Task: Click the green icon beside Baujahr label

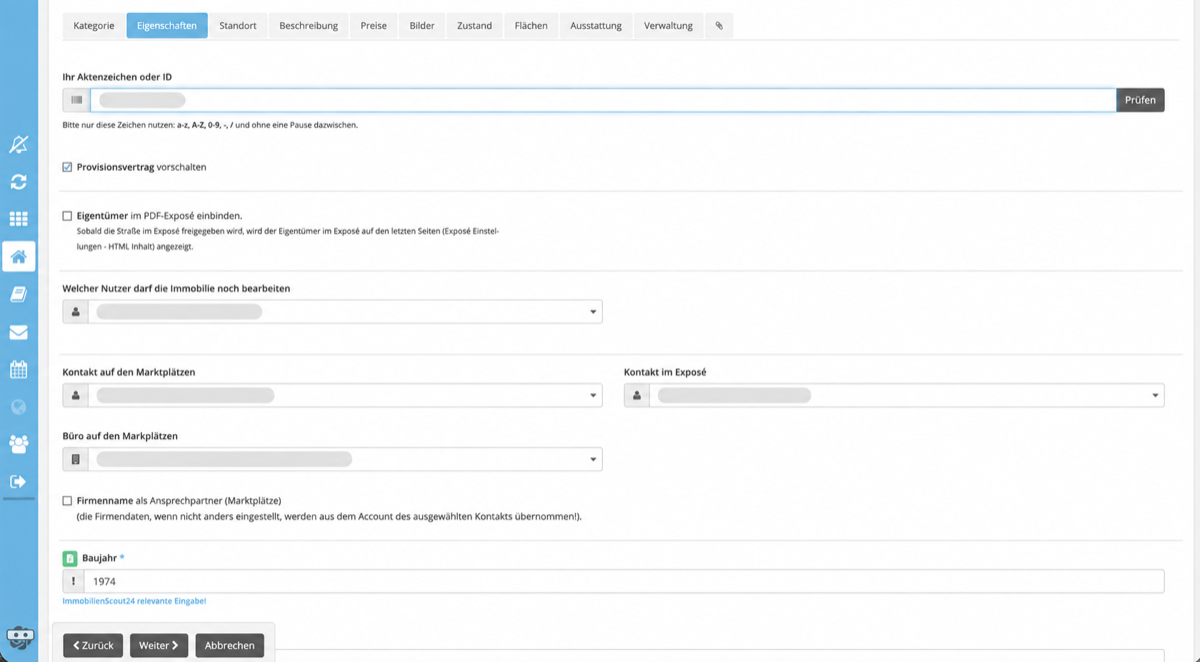Action: click(70, 558)
